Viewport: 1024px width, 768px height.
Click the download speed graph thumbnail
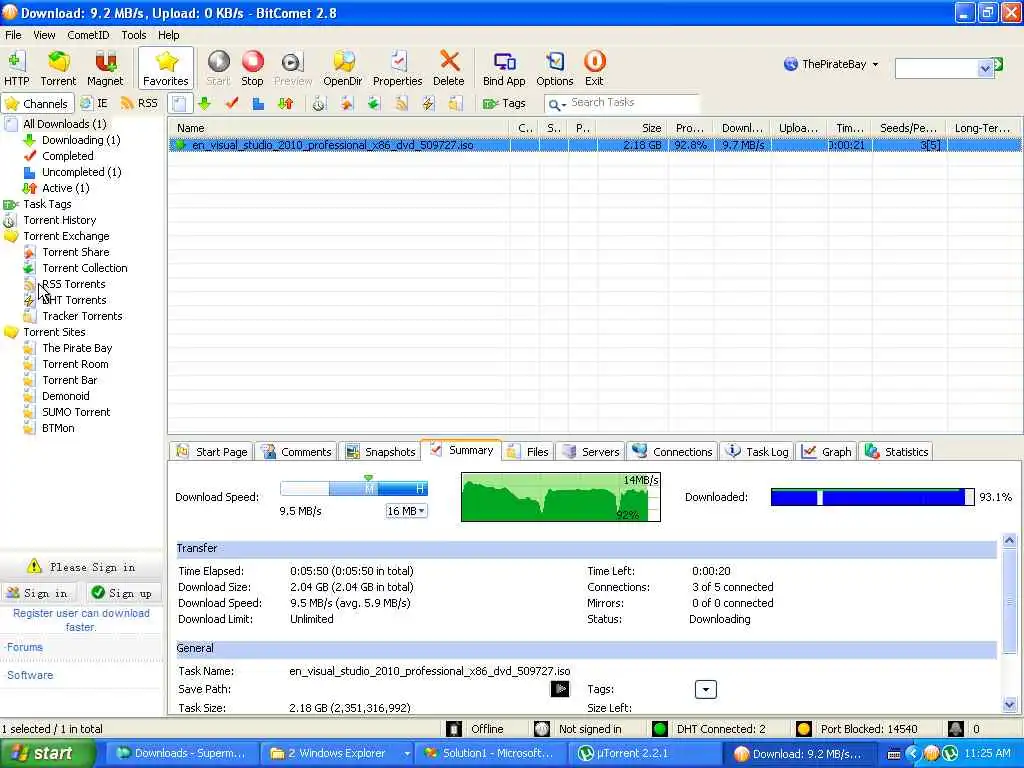(560, 497)
